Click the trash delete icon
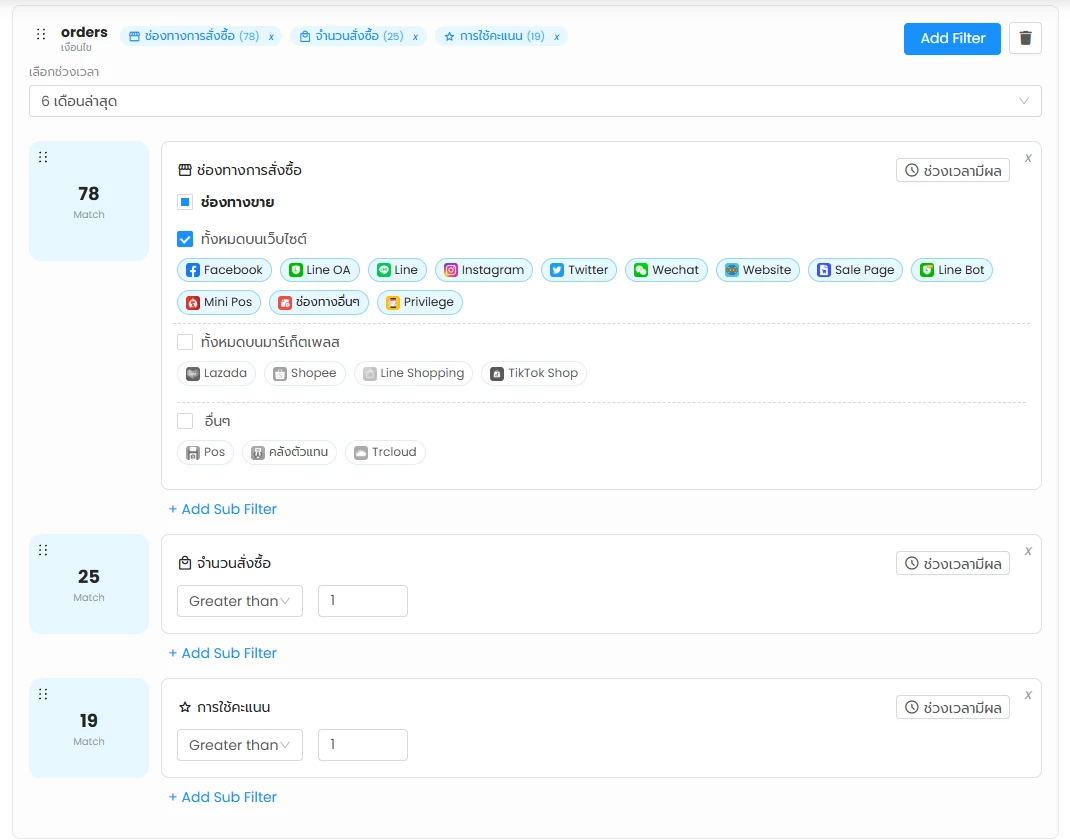 coord(1025,38)
